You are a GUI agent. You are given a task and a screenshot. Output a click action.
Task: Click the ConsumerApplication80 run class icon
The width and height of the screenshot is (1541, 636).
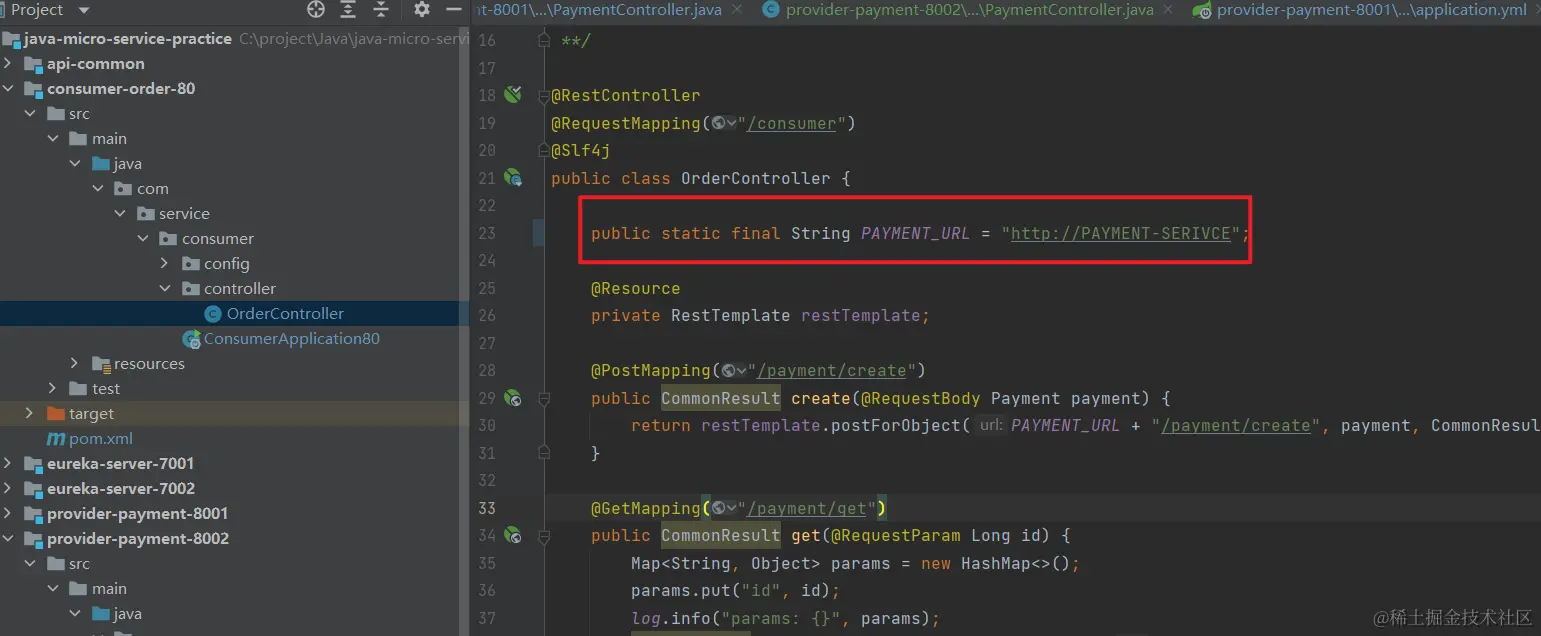click(191, 339)
